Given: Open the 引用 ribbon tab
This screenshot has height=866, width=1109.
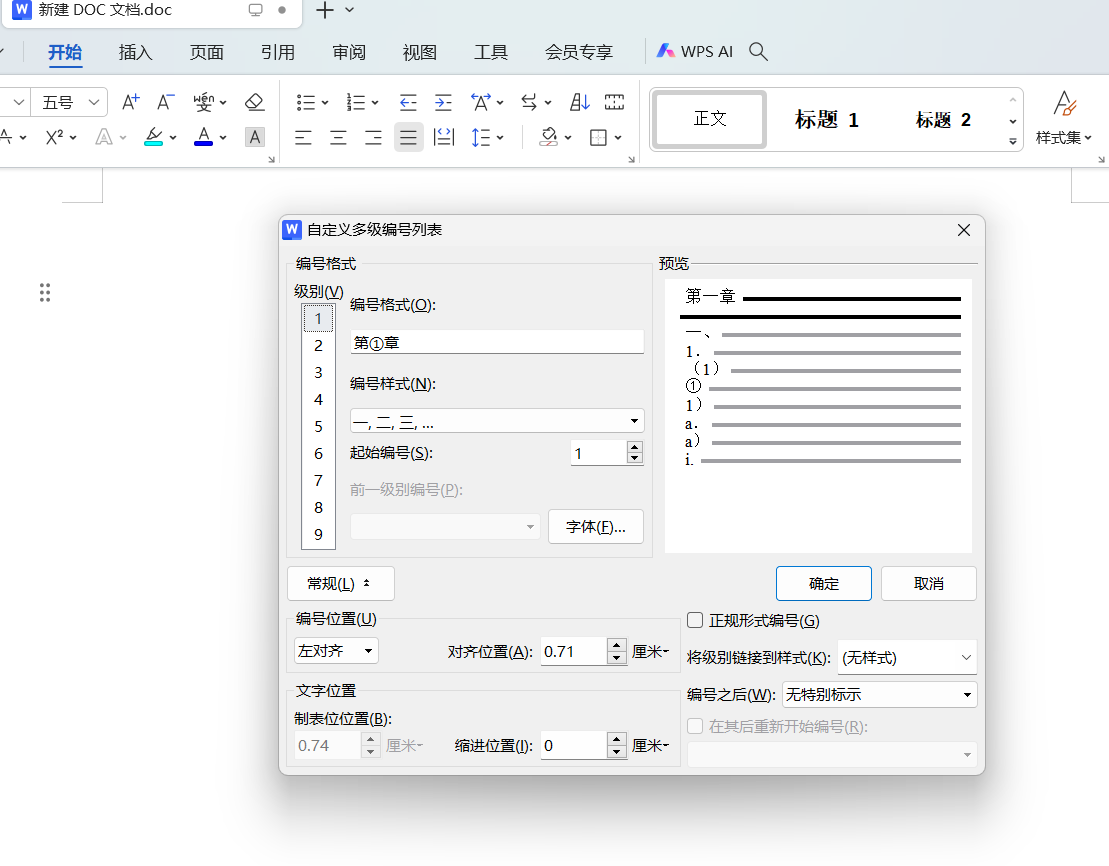Looking at the screenshot, I should pos(278,52).
